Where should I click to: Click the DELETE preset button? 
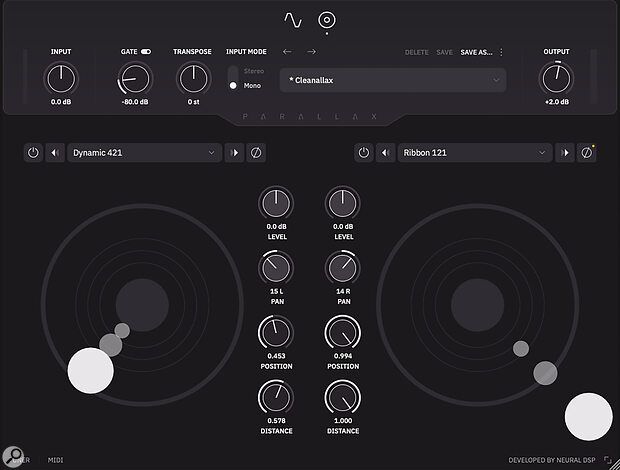coord(417,52)
